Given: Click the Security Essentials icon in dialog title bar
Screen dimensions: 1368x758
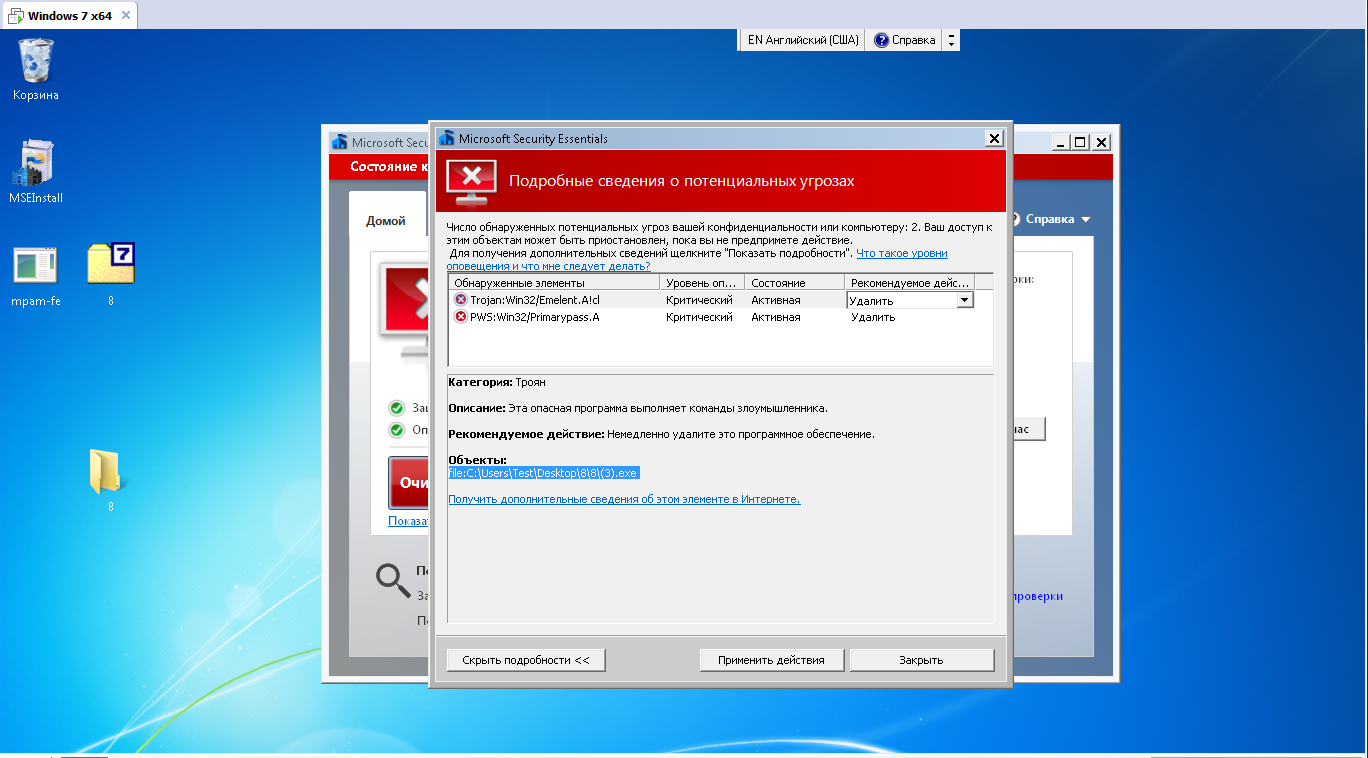Looking at the screenshot, I should [446, 138].
